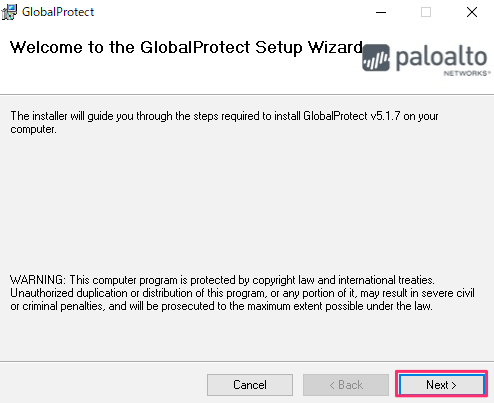494x403 pixels.
Task: Click the Unauthorized duplication line of warning
Action: (x=242, y=293)
